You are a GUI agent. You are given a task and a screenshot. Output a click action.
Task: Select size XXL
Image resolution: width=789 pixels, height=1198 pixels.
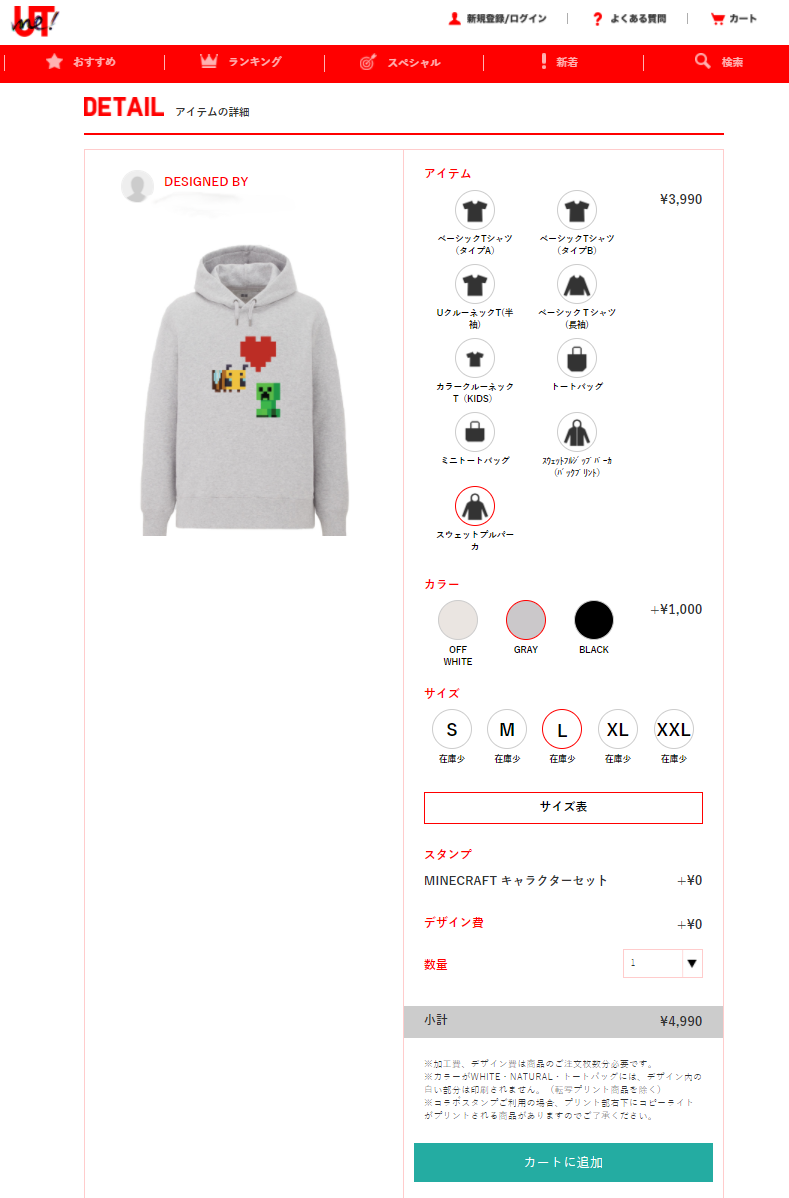click(x=673, y=730)
